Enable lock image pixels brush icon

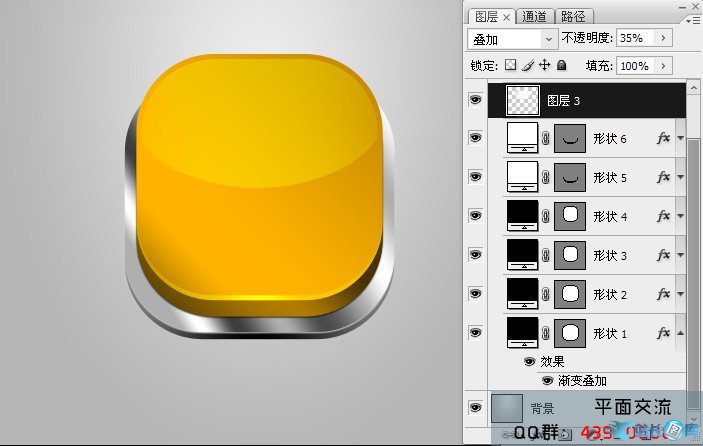[x=528, y=65]
